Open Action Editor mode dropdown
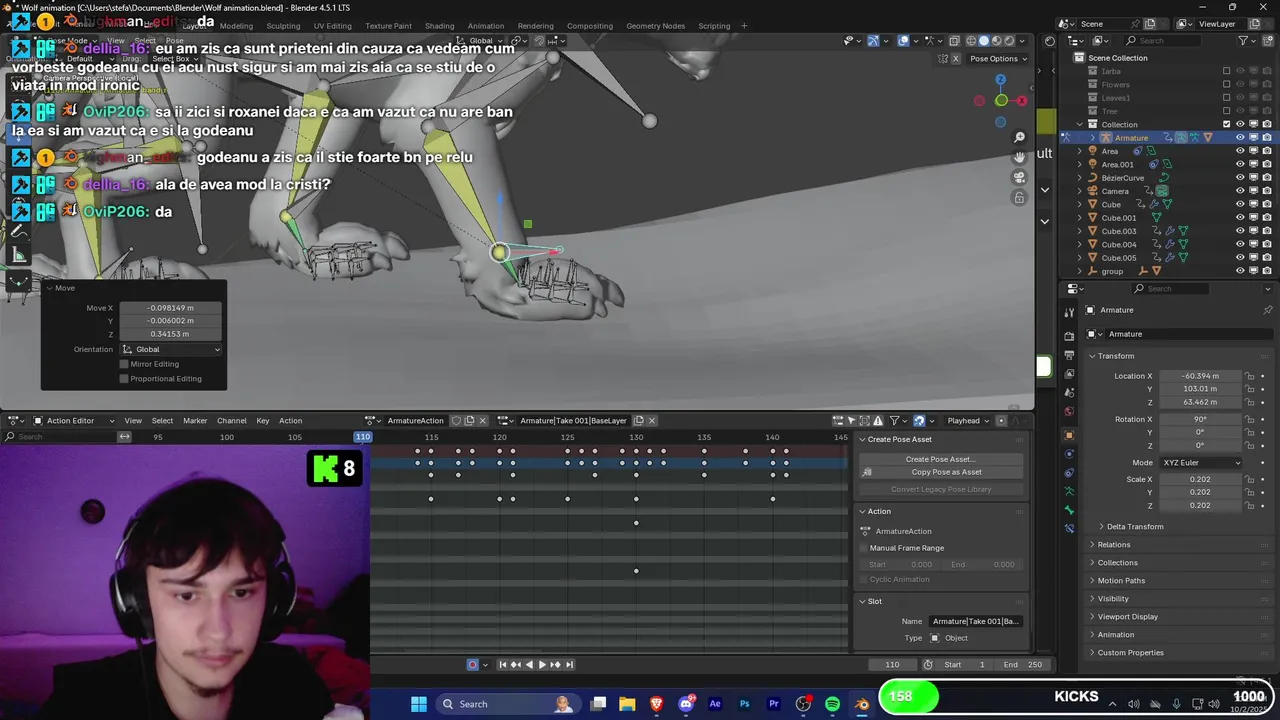This screenshot has height=720, width=1280. [75, 421]
